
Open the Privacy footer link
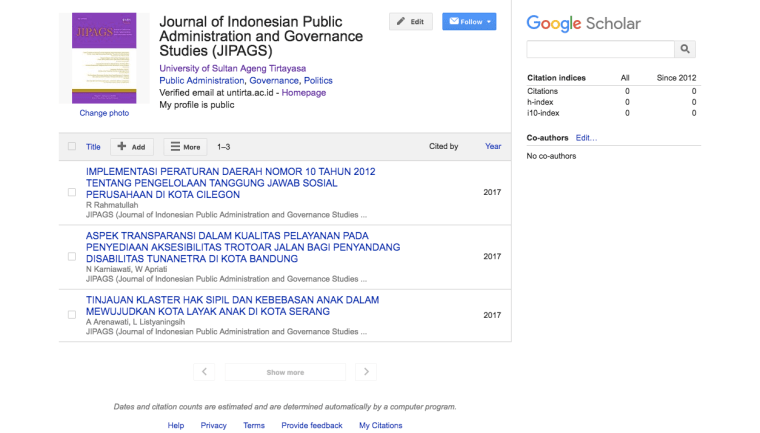214,425
